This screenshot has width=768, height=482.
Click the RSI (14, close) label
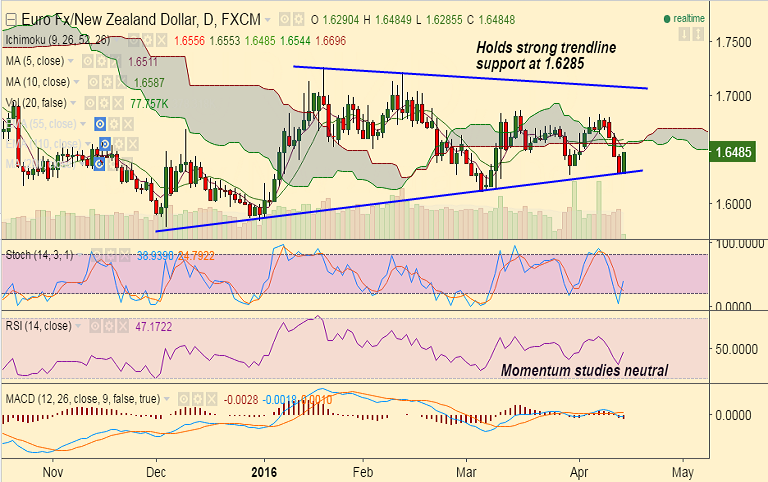[38, 326]
